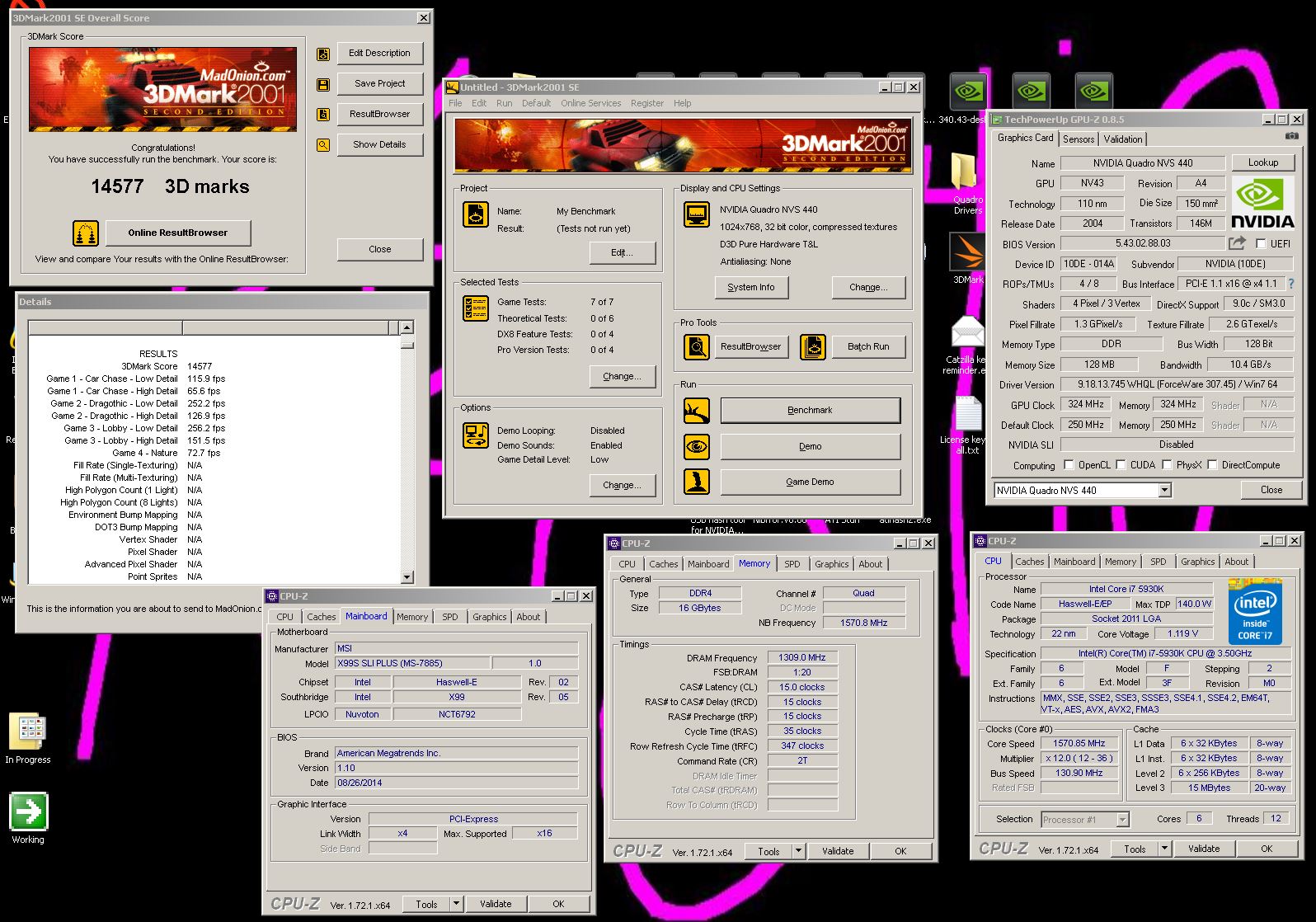Click the Details list scroll down arrow

(407, 577)
